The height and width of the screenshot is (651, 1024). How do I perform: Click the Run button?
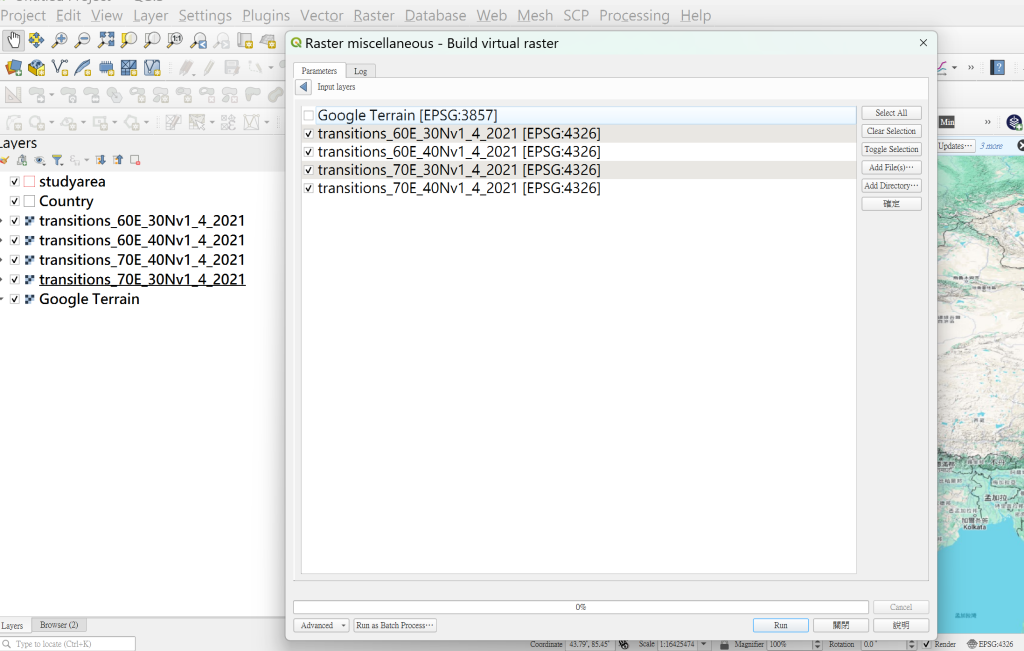[x=780, y=626]
